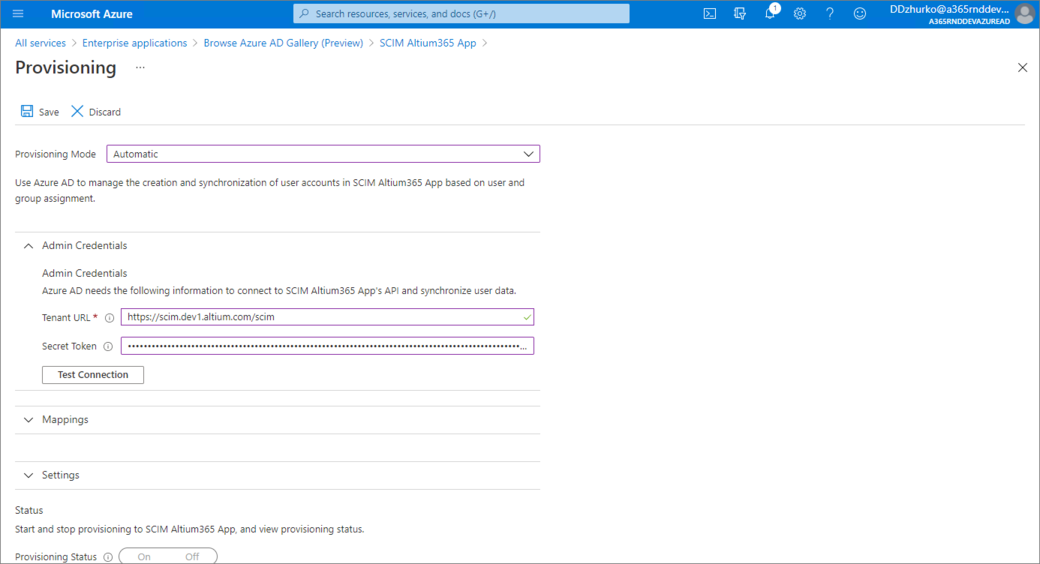Expand the Settings section

pyautogui.click(x=28, y=475)
